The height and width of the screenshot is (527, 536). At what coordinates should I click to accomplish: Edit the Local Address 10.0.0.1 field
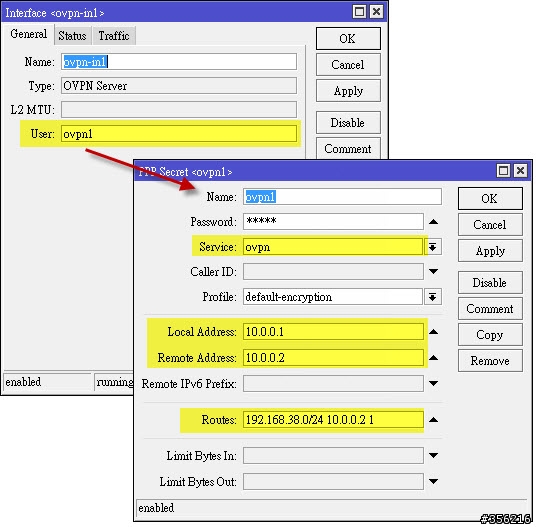[x=333, y=332]
